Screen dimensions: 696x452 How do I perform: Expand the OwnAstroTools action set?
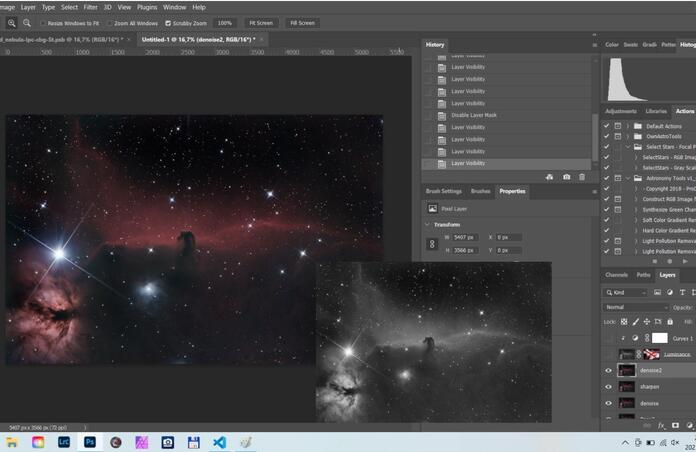click(x=628, y=136)
